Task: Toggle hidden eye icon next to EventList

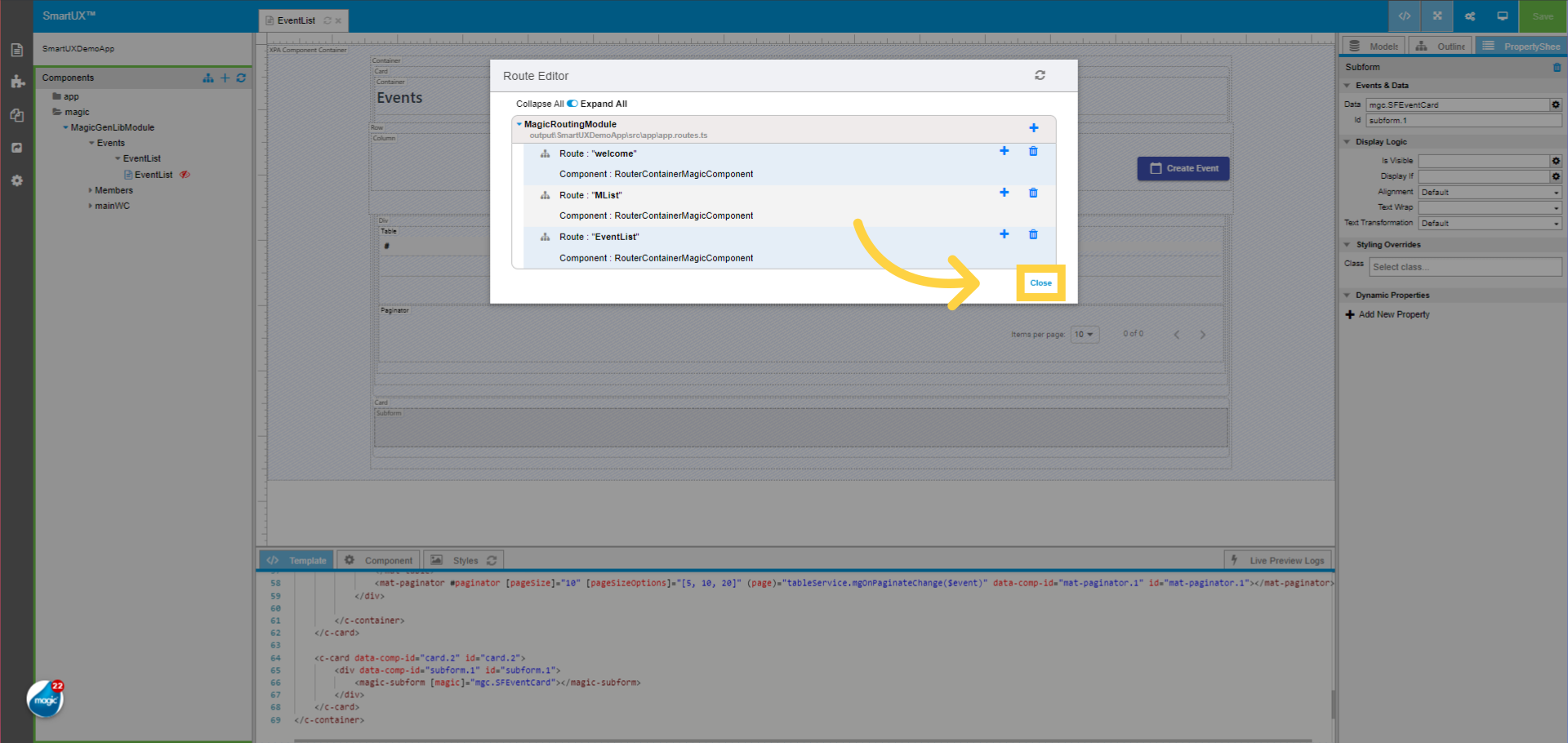Action: [185, 175]
